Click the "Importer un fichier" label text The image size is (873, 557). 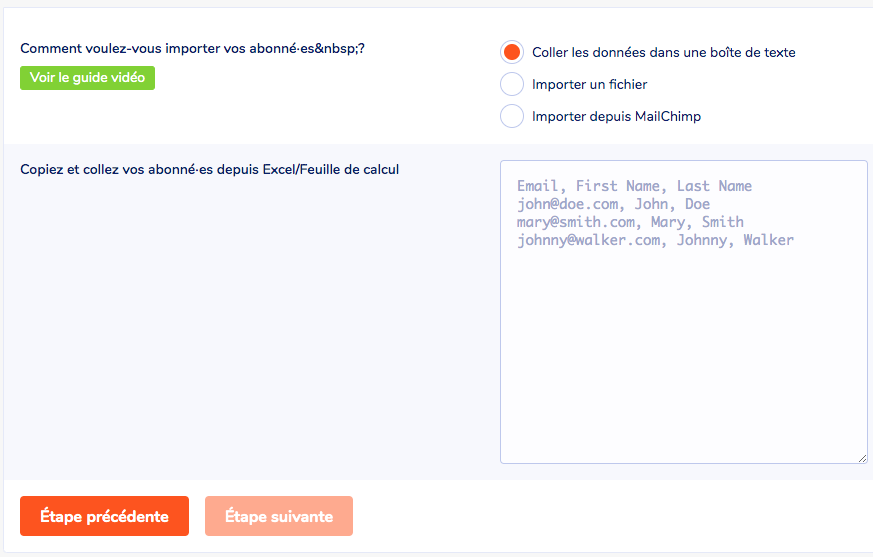[589, 84]
